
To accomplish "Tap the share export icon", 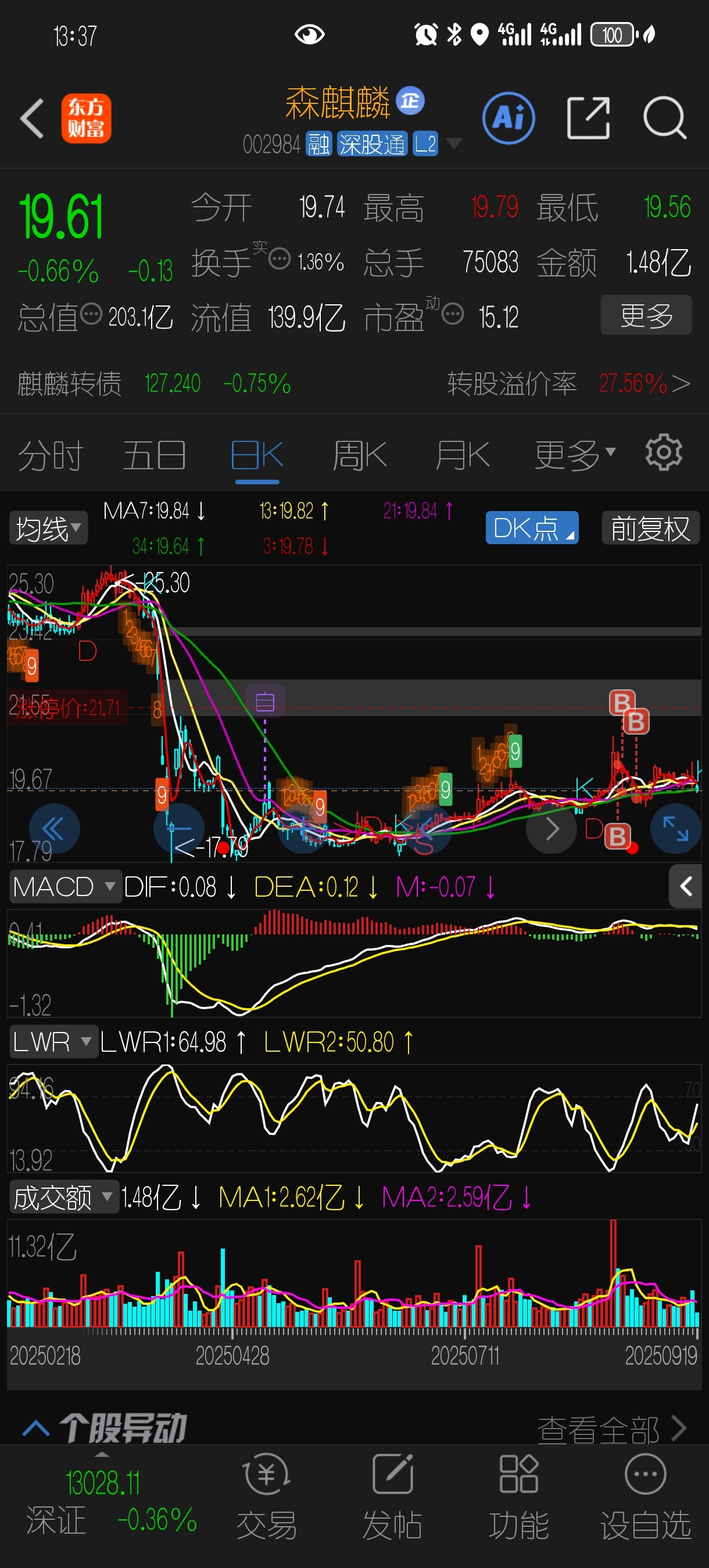I will pyautogui.click(x=588, y=118).
